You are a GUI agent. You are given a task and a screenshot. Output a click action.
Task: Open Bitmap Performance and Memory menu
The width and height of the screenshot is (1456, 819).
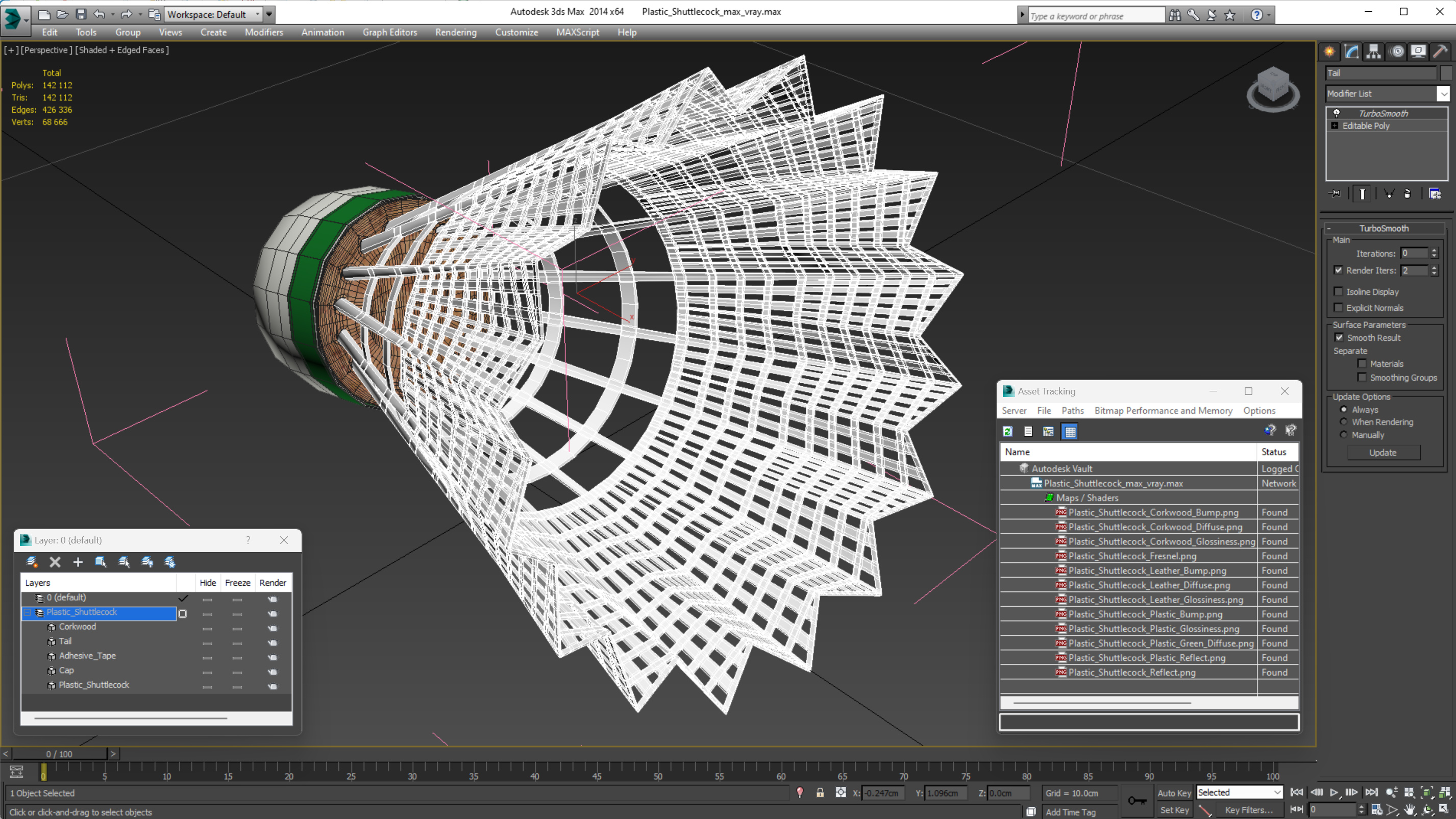(x=1163, y=410)
